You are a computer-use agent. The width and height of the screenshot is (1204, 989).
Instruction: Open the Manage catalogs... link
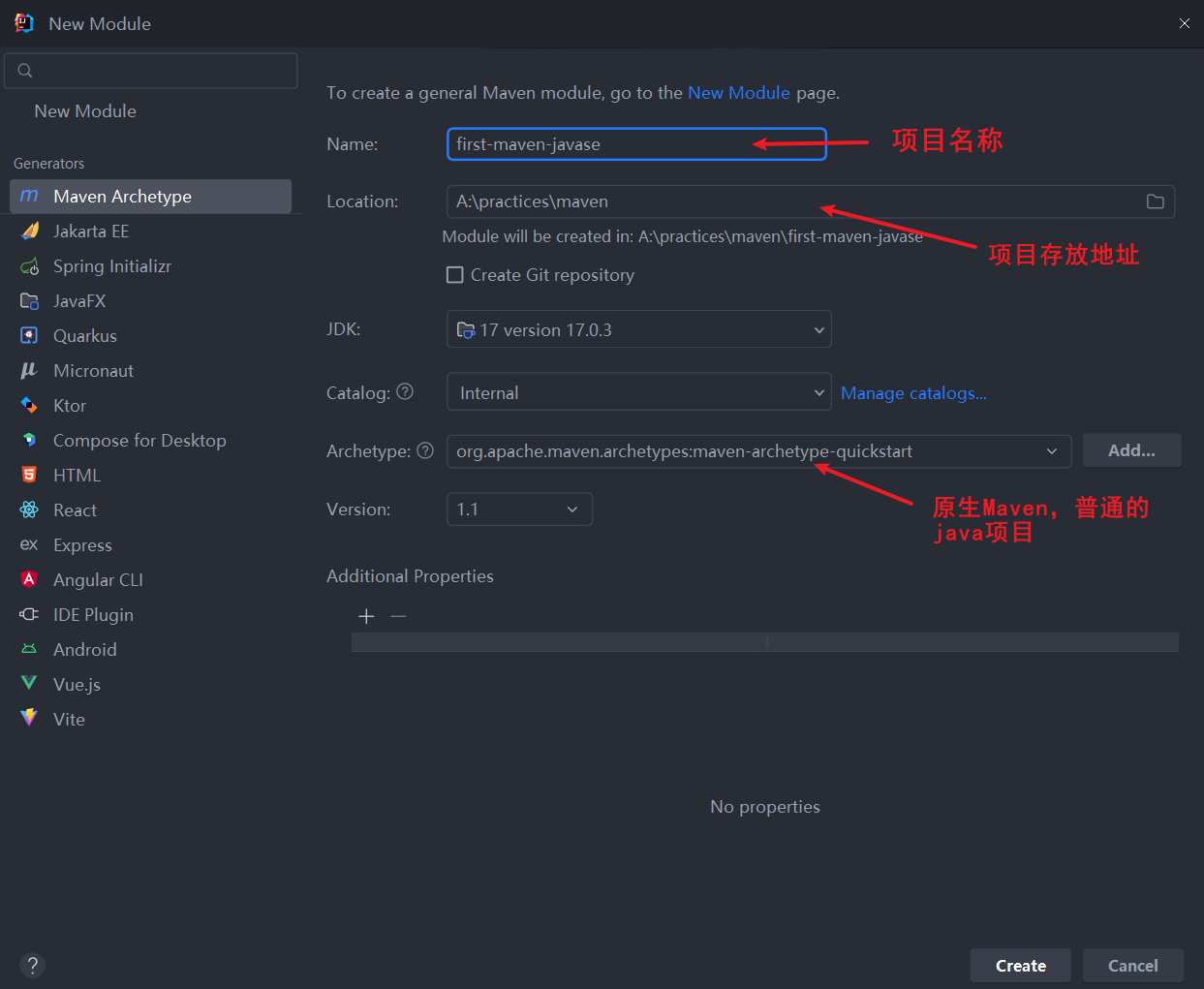pos(913,392)
